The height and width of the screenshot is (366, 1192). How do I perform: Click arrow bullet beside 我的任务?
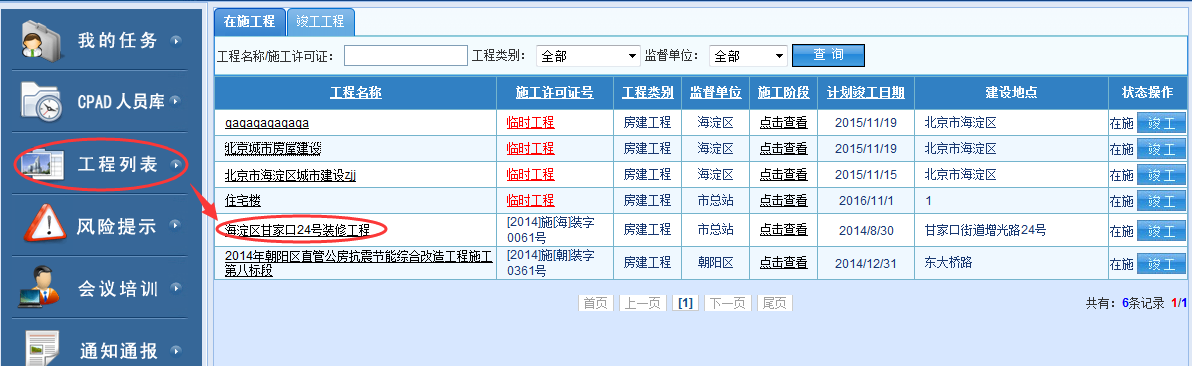coord(176,40)
